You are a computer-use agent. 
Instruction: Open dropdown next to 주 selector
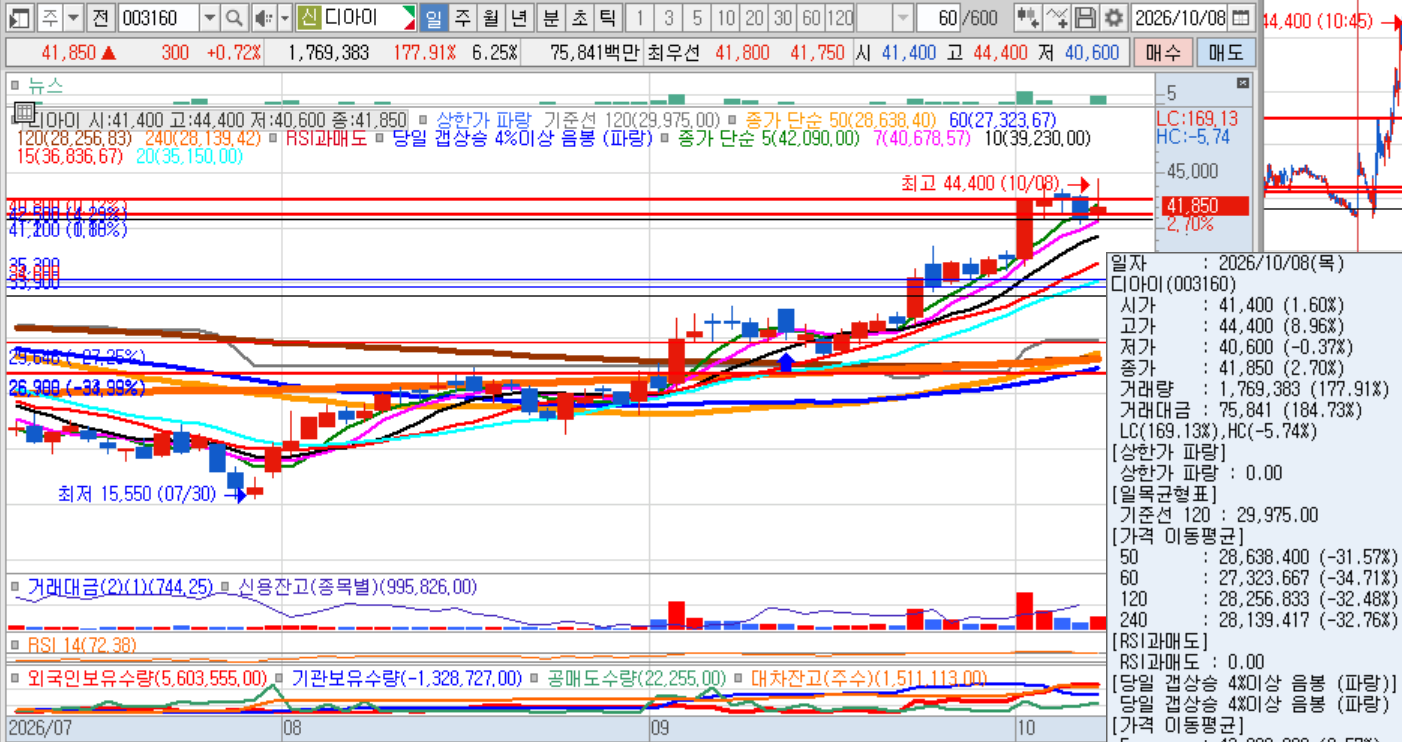click(x=73, y=17)
